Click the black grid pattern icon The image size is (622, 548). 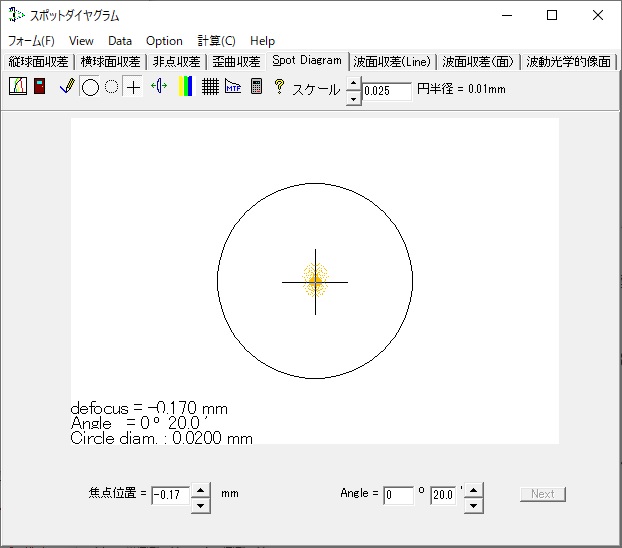point(210,87)
